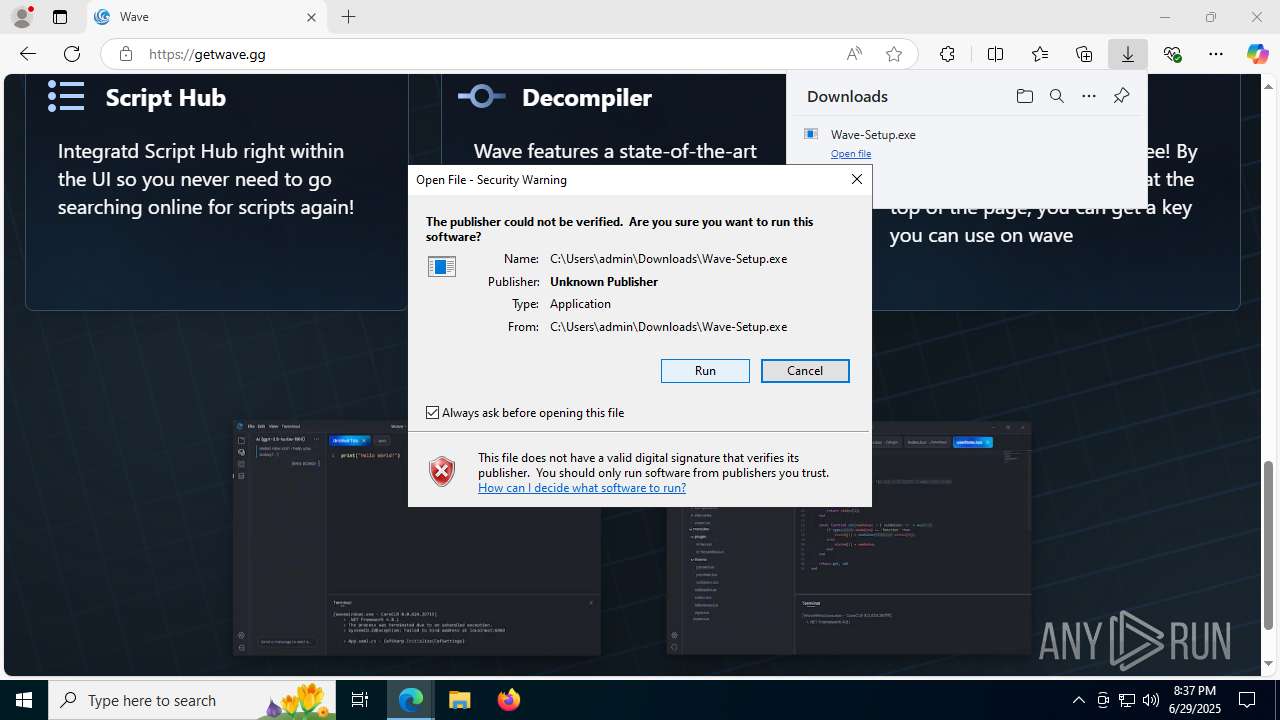This screenshot has width=1280, height=720.
Task: Click the page vertical scrollbar thumb
Action: coord(1269,545)
